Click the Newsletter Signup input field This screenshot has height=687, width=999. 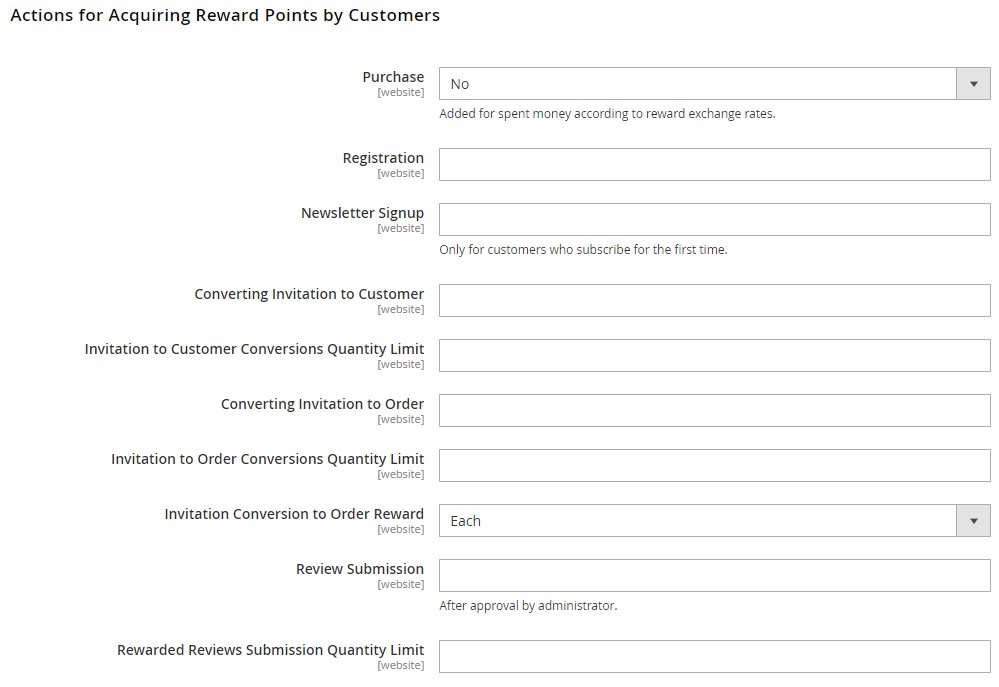coord(714,219)
